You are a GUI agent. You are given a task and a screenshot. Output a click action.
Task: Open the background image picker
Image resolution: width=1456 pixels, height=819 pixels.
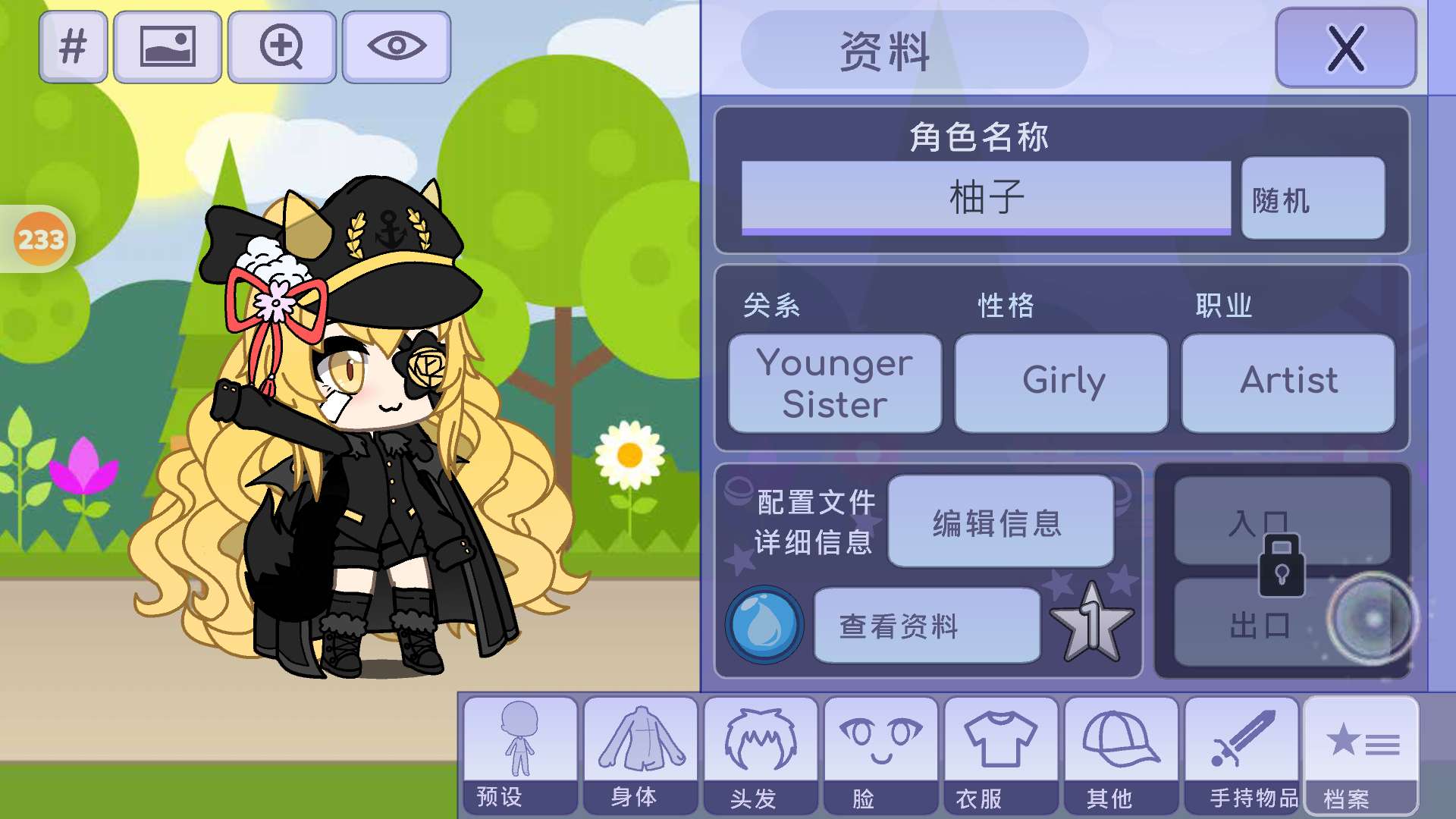168,47
